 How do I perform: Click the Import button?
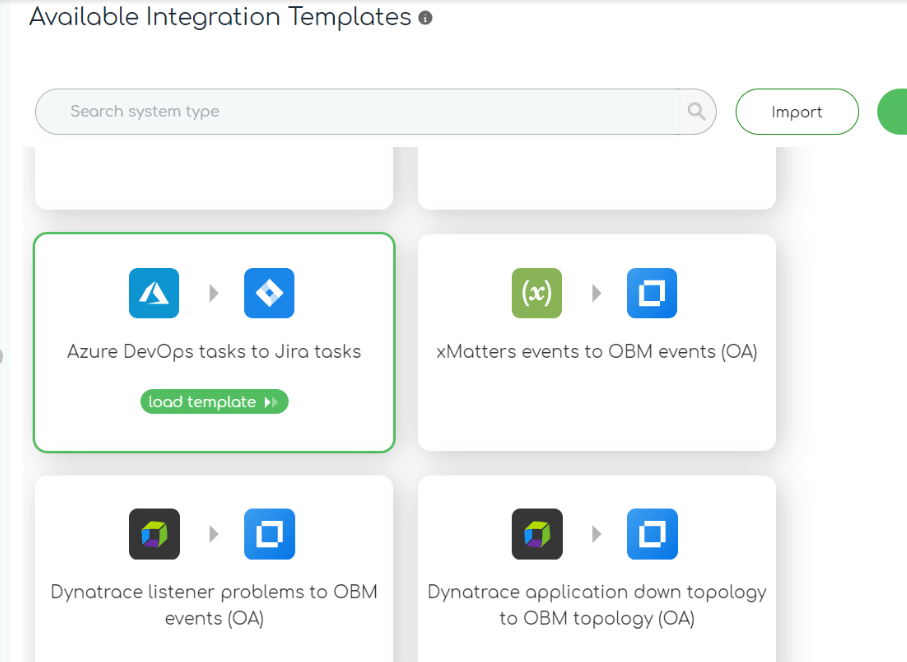[x=797, y=112]
